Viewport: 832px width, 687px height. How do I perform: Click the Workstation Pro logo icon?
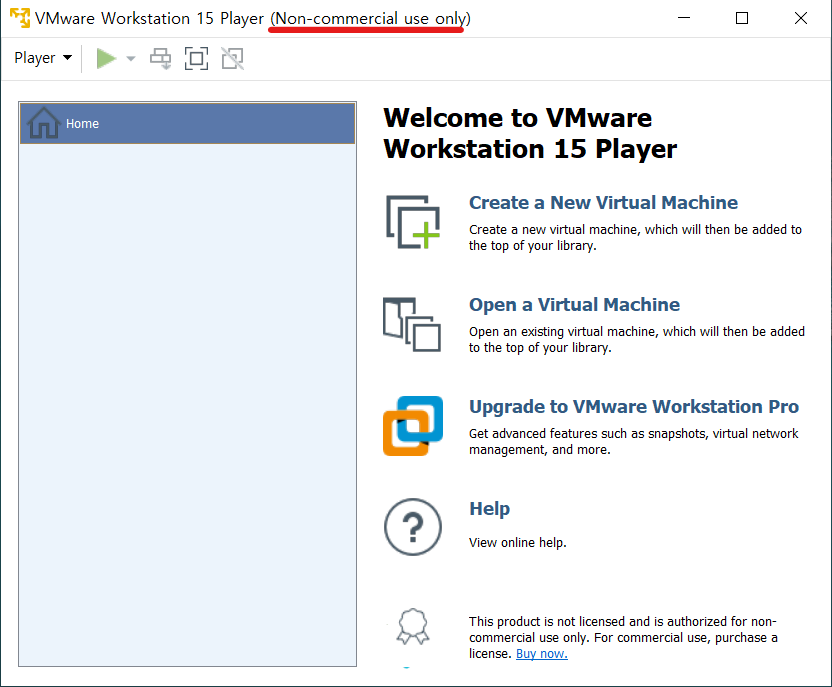point(413,426)
